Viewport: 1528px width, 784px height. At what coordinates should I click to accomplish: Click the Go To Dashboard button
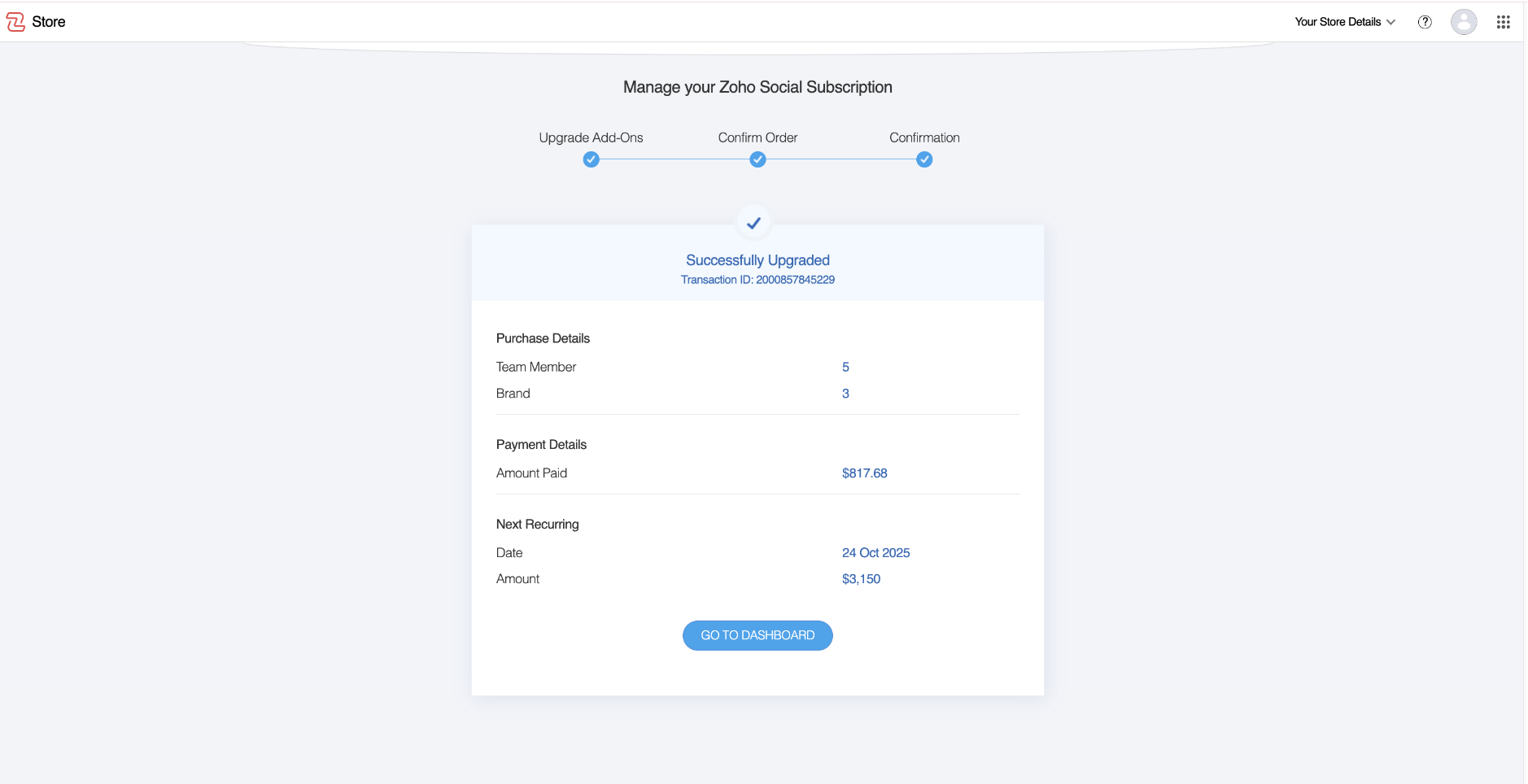tap(757, 635)
